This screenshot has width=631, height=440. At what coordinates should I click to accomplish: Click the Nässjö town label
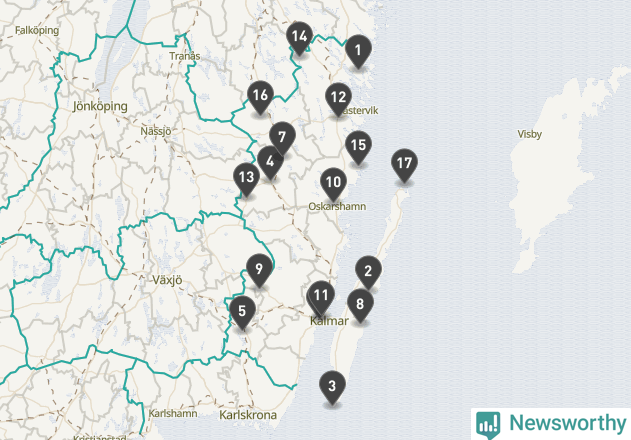coord(156,131)
